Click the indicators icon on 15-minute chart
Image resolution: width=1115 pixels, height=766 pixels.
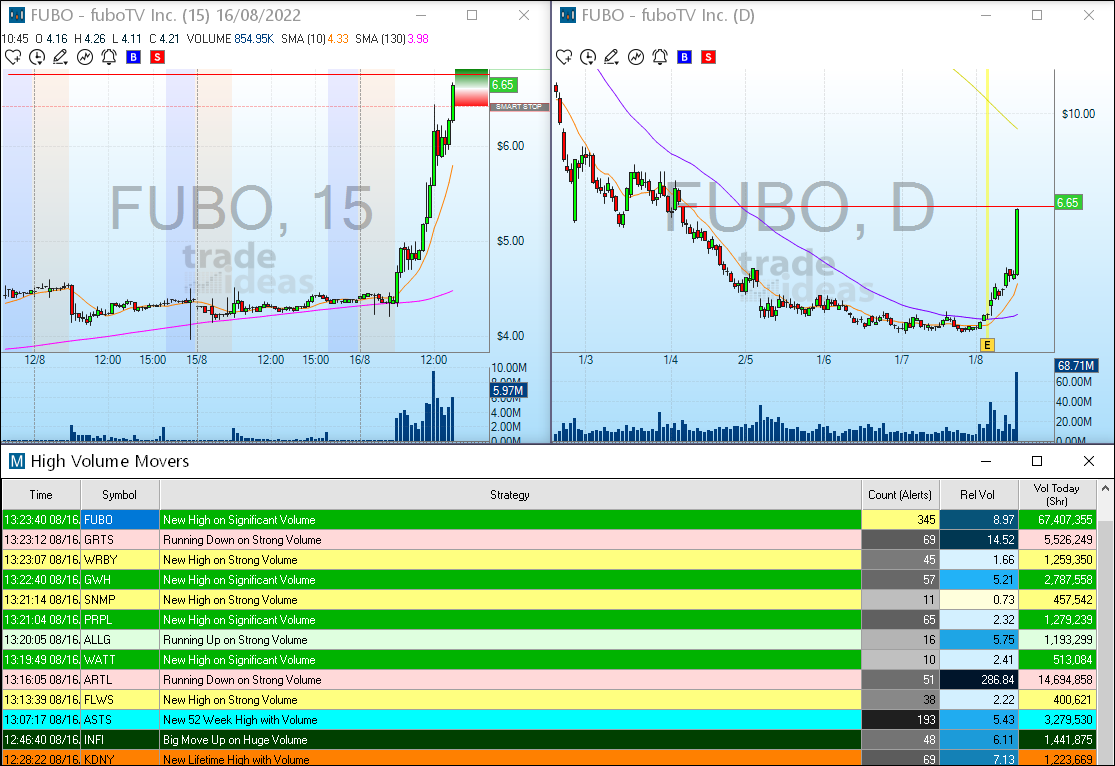point(85,57)
